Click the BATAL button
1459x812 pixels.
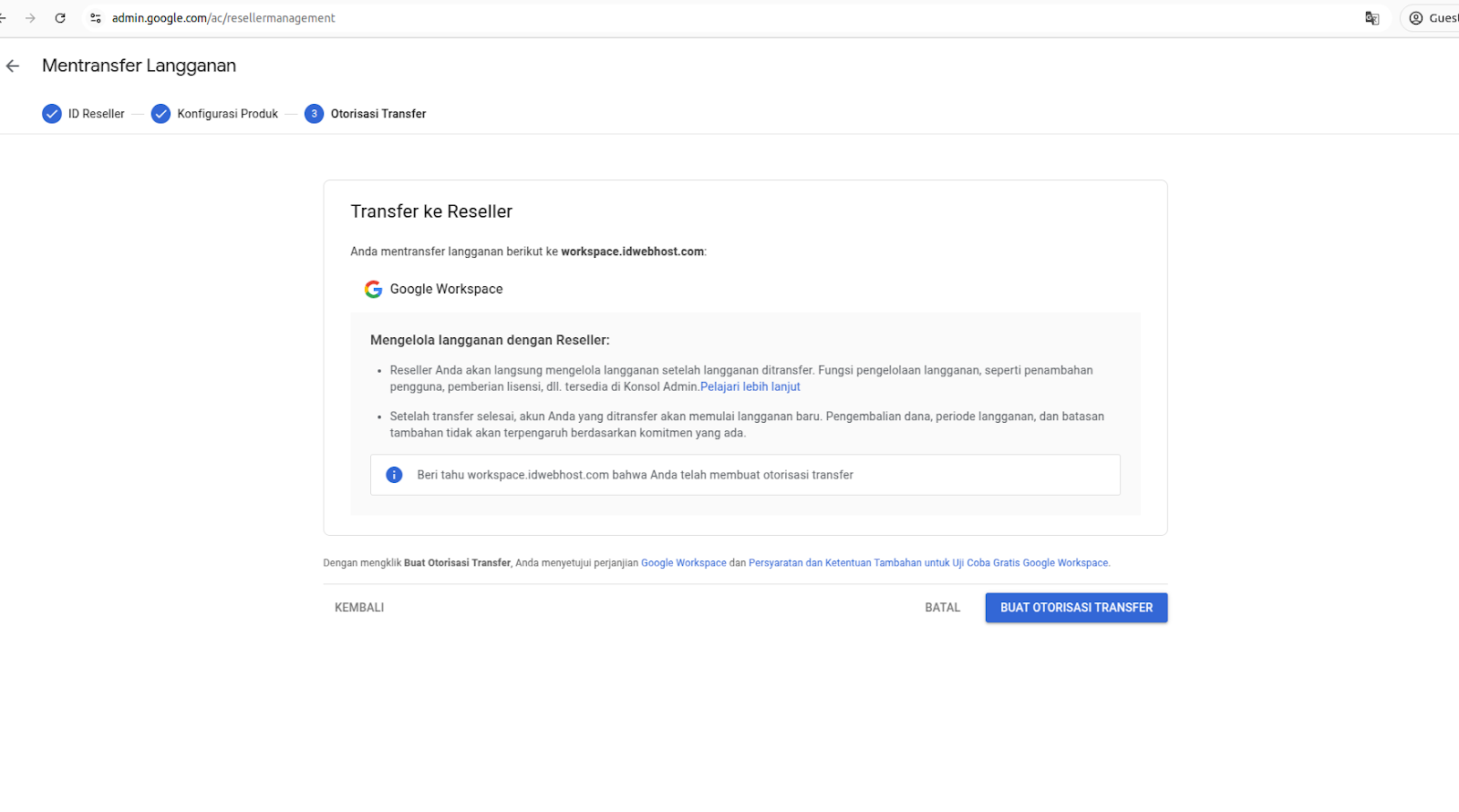click(x=942, y=607)
